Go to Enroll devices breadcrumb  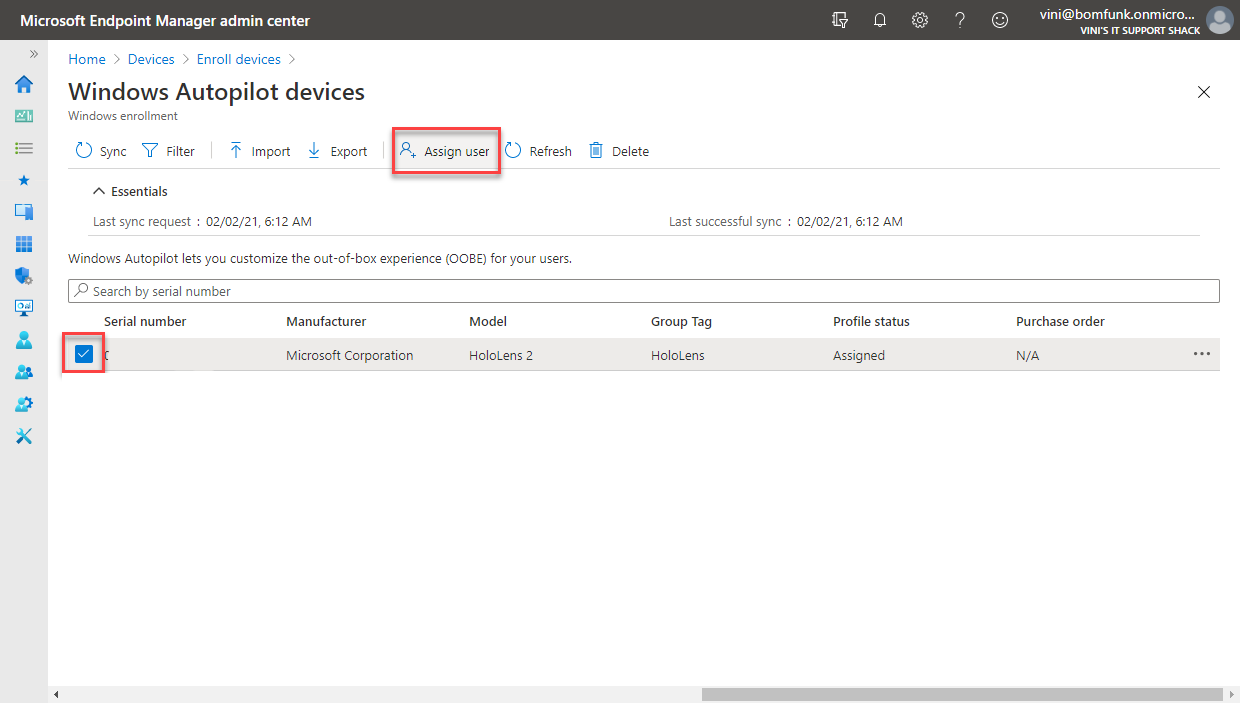(x=239, y=59)
